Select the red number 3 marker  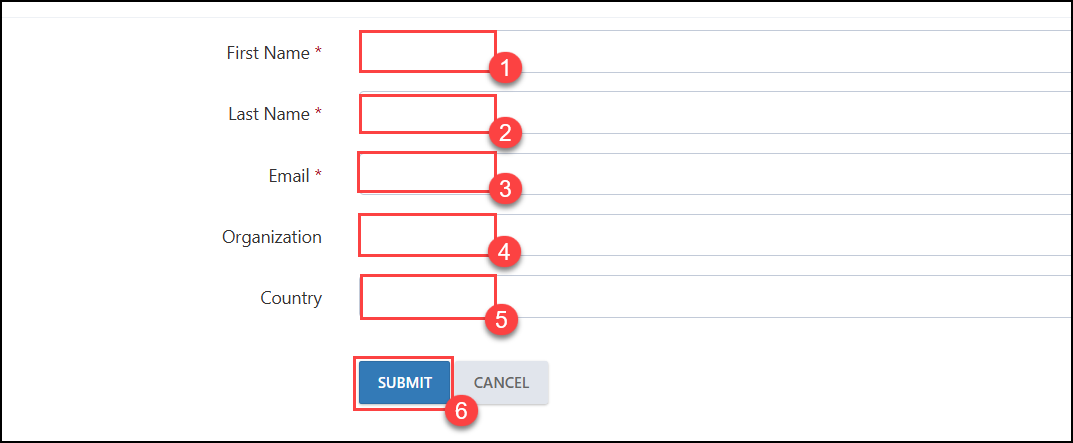(505, 188)
